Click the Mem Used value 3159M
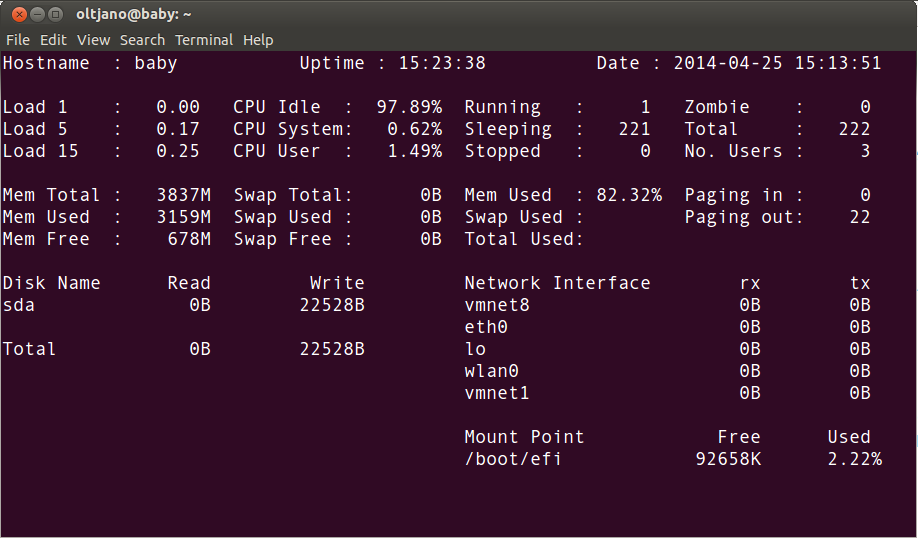 tap(183, 217)
